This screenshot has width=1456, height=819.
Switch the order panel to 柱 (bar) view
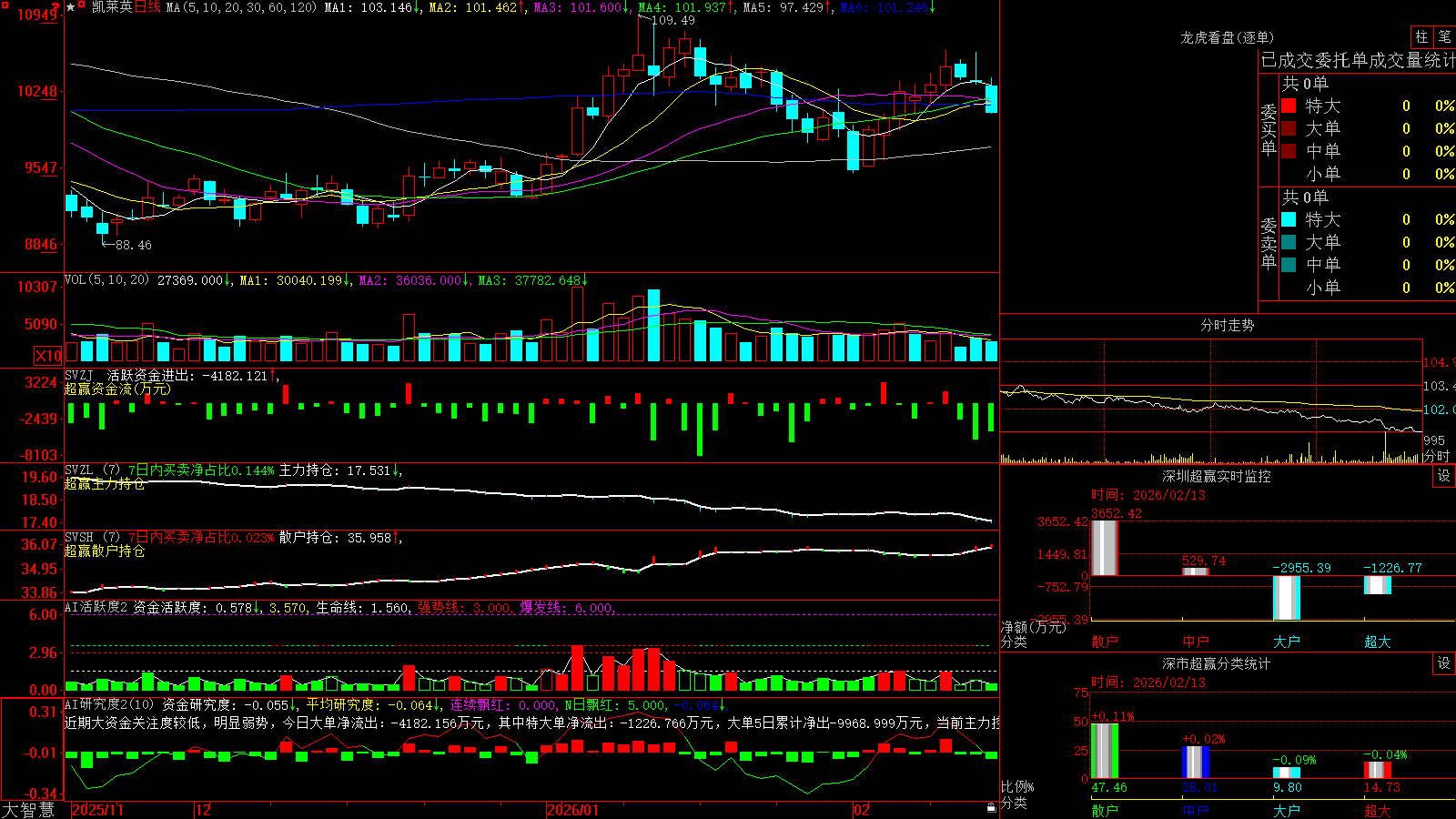1421,36
